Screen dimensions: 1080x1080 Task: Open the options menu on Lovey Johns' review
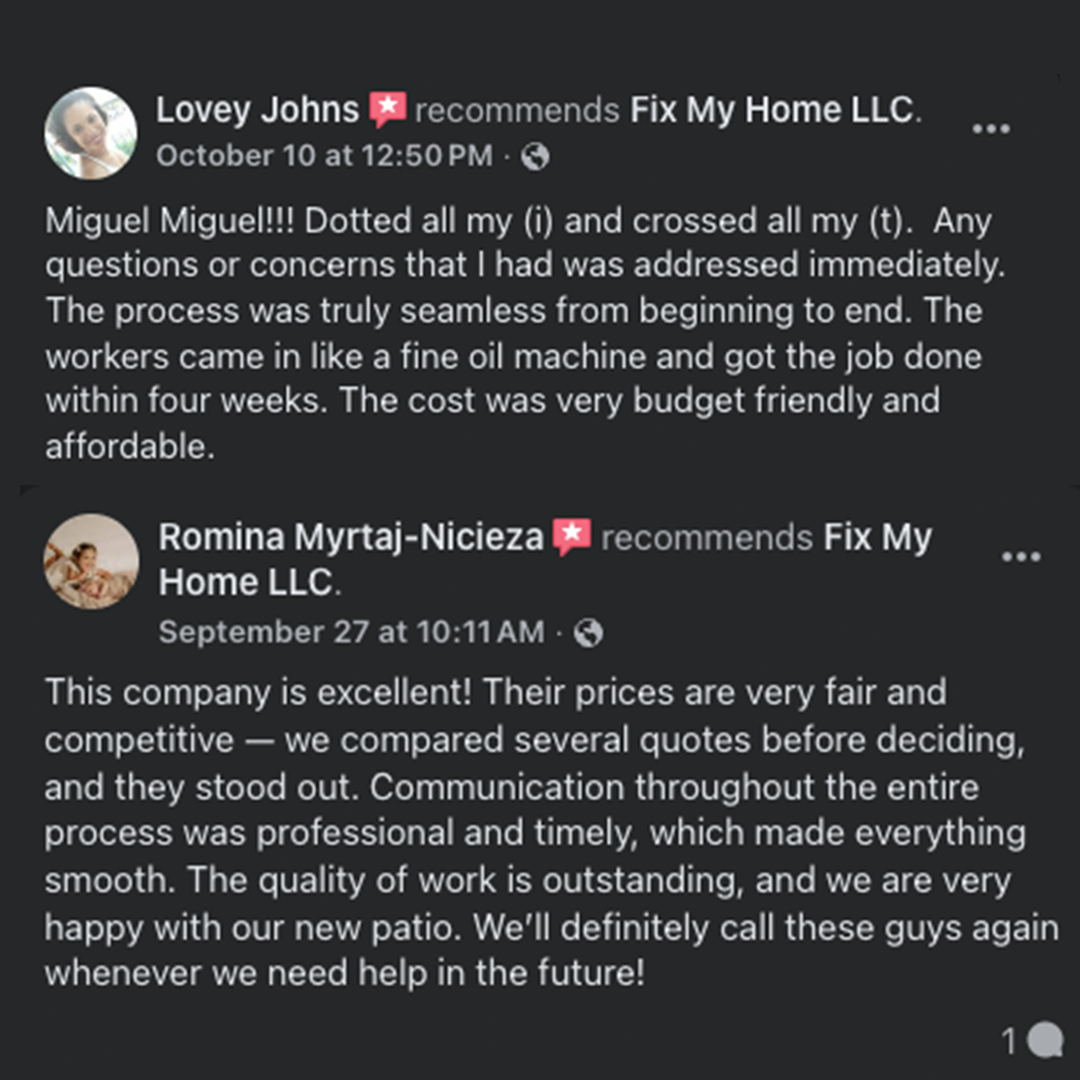tap(990, 130)
